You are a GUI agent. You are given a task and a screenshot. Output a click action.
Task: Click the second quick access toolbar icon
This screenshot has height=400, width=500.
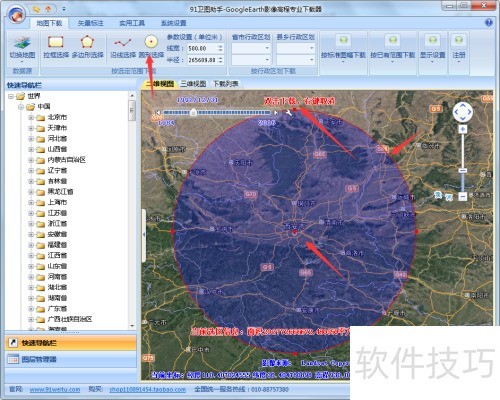tap(49, 9)
